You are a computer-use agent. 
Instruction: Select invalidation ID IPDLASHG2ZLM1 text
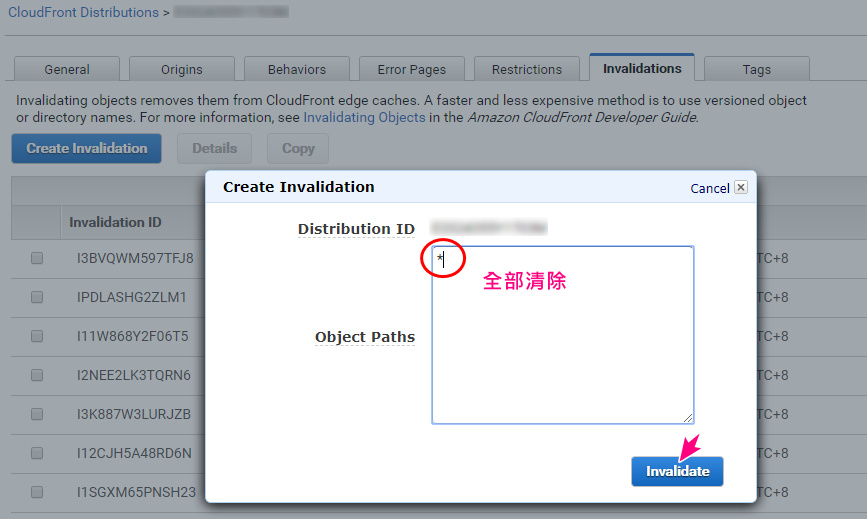(x=132, y=297)
